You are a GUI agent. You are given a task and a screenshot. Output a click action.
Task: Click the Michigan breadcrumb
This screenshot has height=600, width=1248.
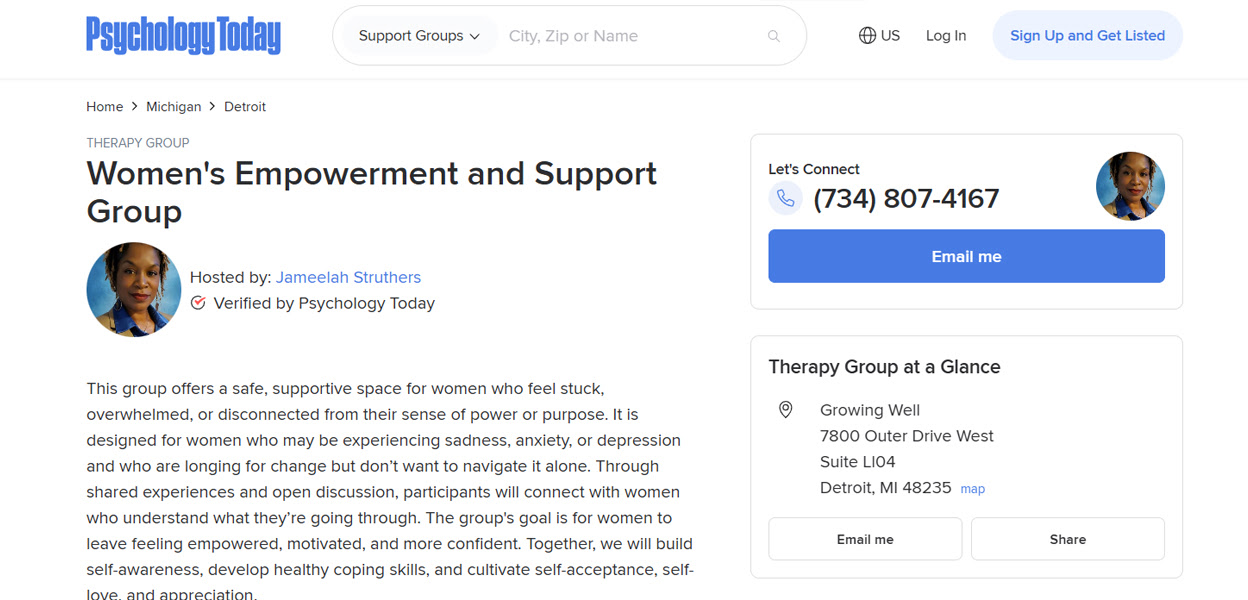(174, 106)
